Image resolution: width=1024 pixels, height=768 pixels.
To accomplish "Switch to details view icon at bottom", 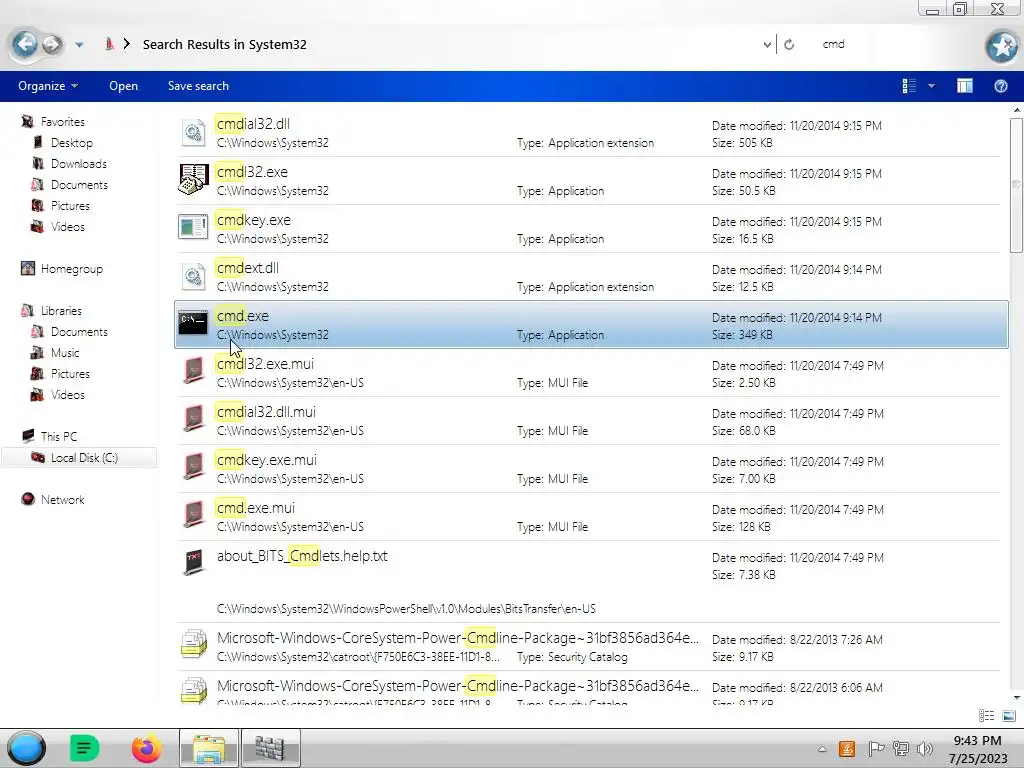I will click(987, 716).
